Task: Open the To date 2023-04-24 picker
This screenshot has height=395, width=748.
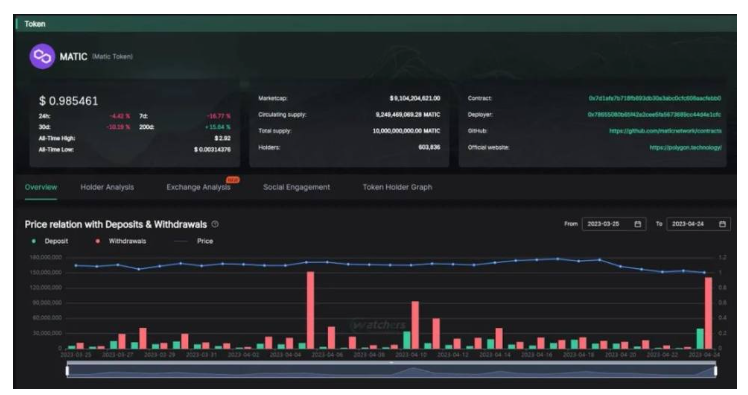Action: 698,224
